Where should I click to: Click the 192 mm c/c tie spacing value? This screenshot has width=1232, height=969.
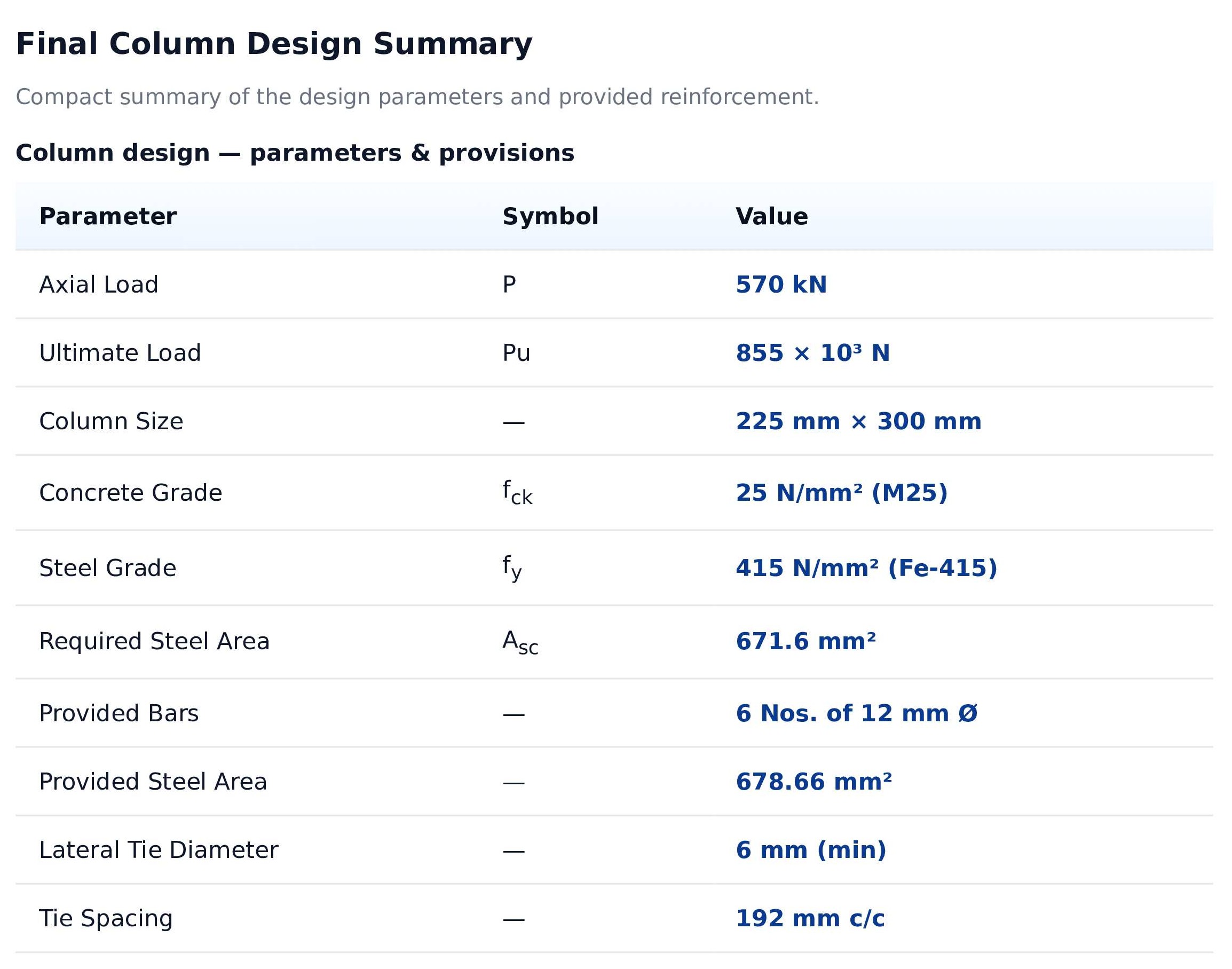pyautogui.click(x=809, y=918)
